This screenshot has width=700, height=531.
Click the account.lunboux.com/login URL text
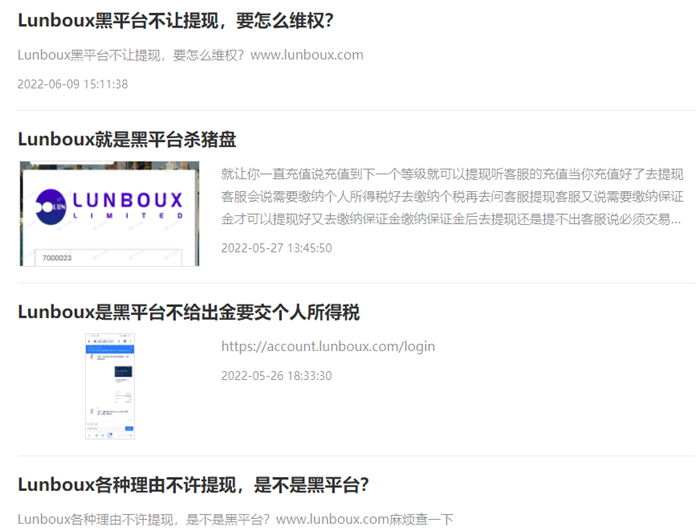[328, 347]
